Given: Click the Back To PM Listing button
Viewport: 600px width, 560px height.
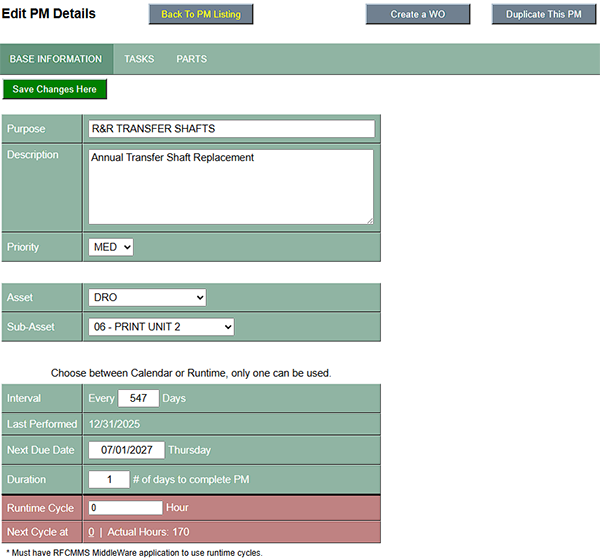Looking at the screenshot, I should click(x=201, y=14).
